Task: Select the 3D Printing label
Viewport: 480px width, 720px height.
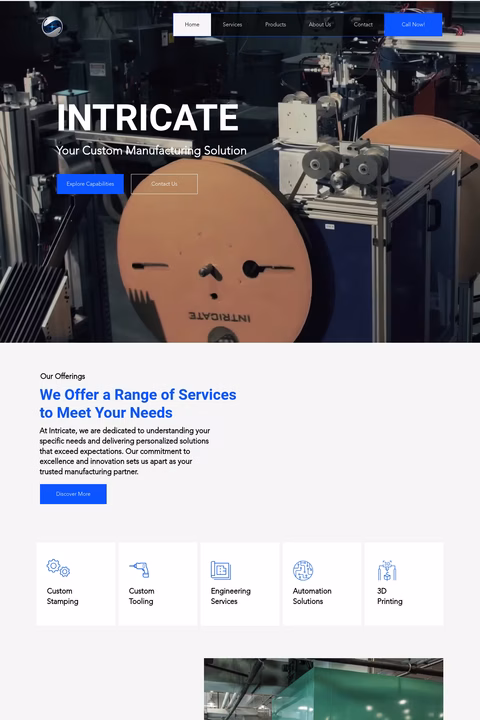Action: click(390, 596)
